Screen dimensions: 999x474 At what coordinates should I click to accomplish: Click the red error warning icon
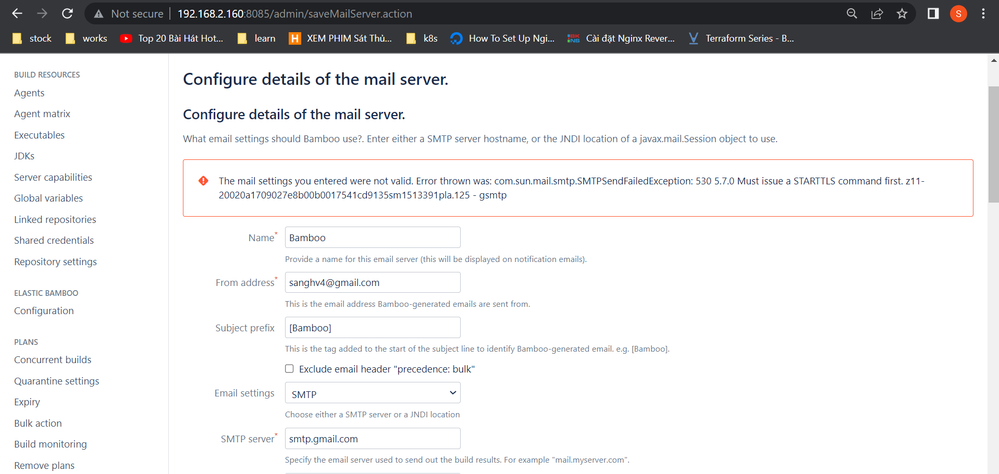click(203, 180)
